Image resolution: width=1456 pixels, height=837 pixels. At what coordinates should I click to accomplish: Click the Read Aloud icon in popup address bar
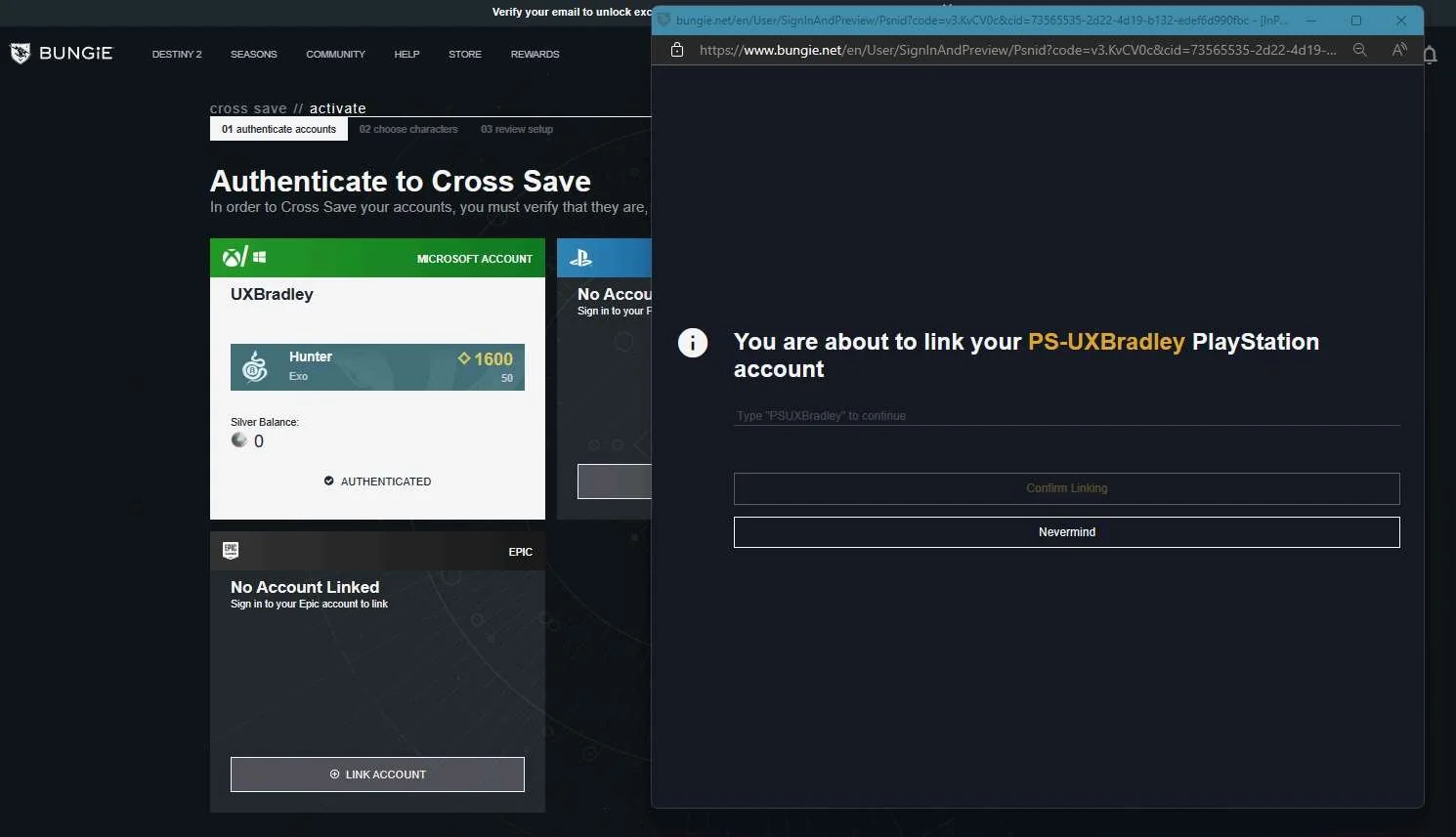tap(1399, 50)
